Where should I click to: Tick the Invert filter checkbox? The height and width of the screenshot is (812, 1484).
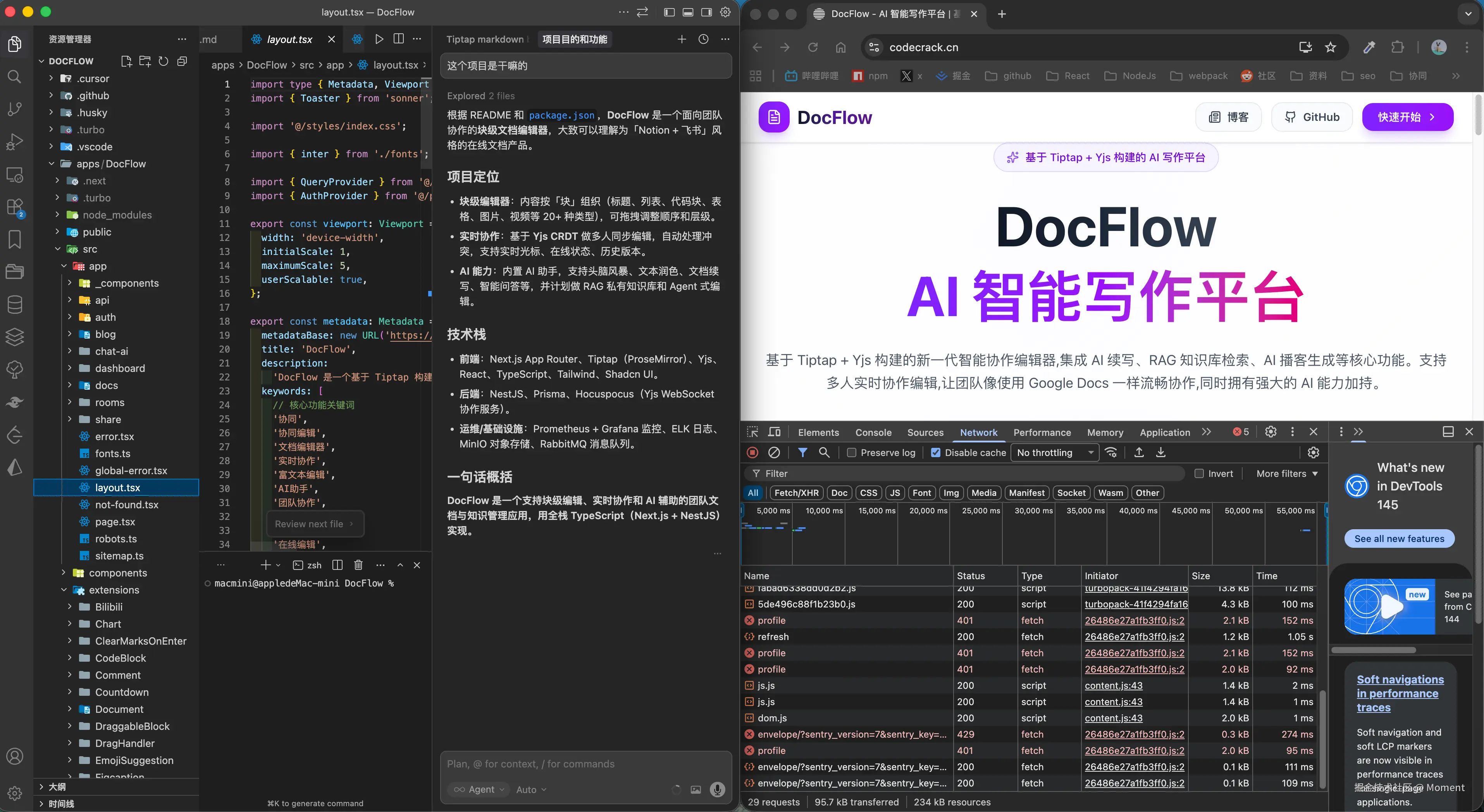click(1199, 473)
